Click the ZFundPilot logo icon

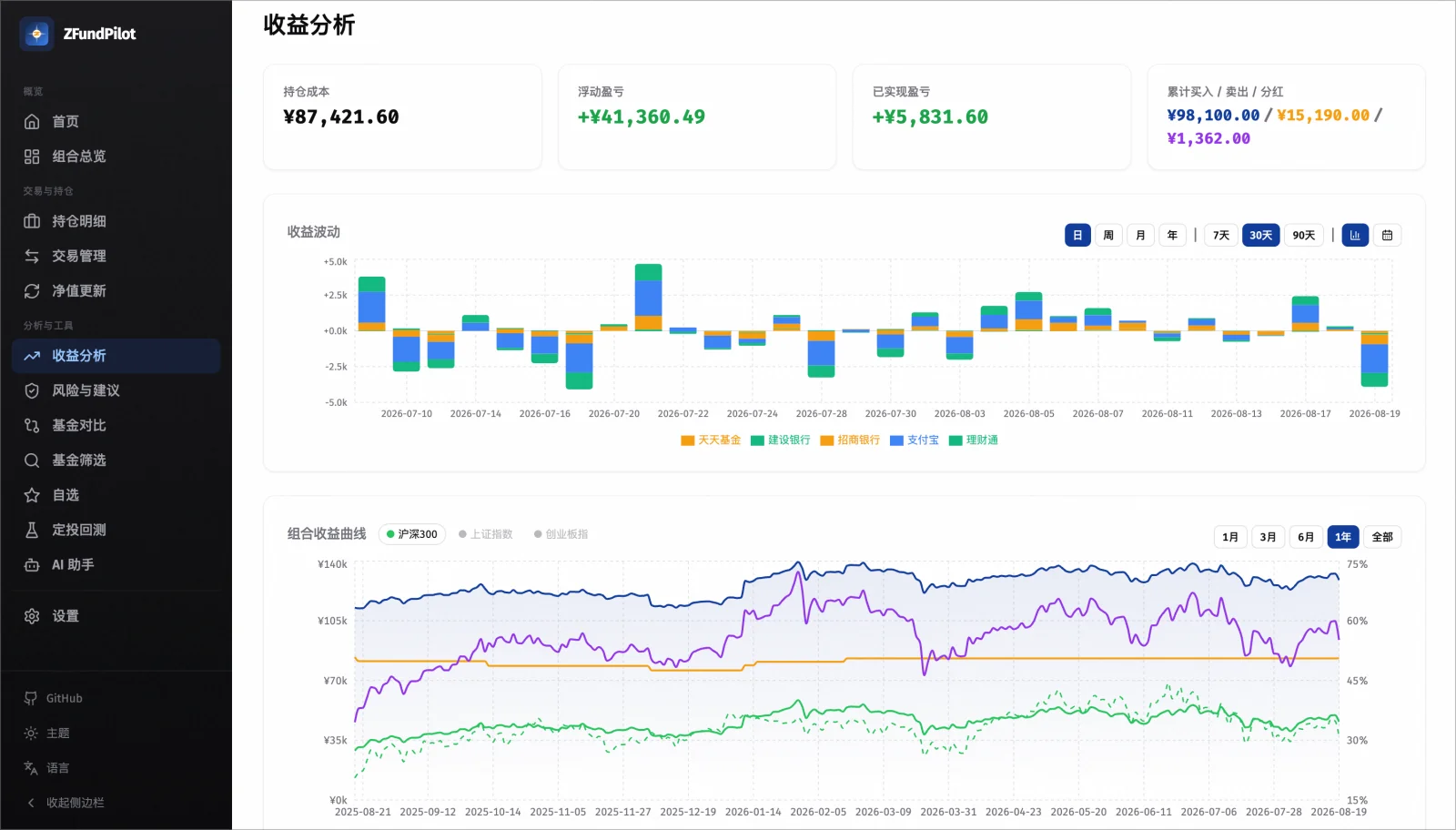[x=36, y=34]
